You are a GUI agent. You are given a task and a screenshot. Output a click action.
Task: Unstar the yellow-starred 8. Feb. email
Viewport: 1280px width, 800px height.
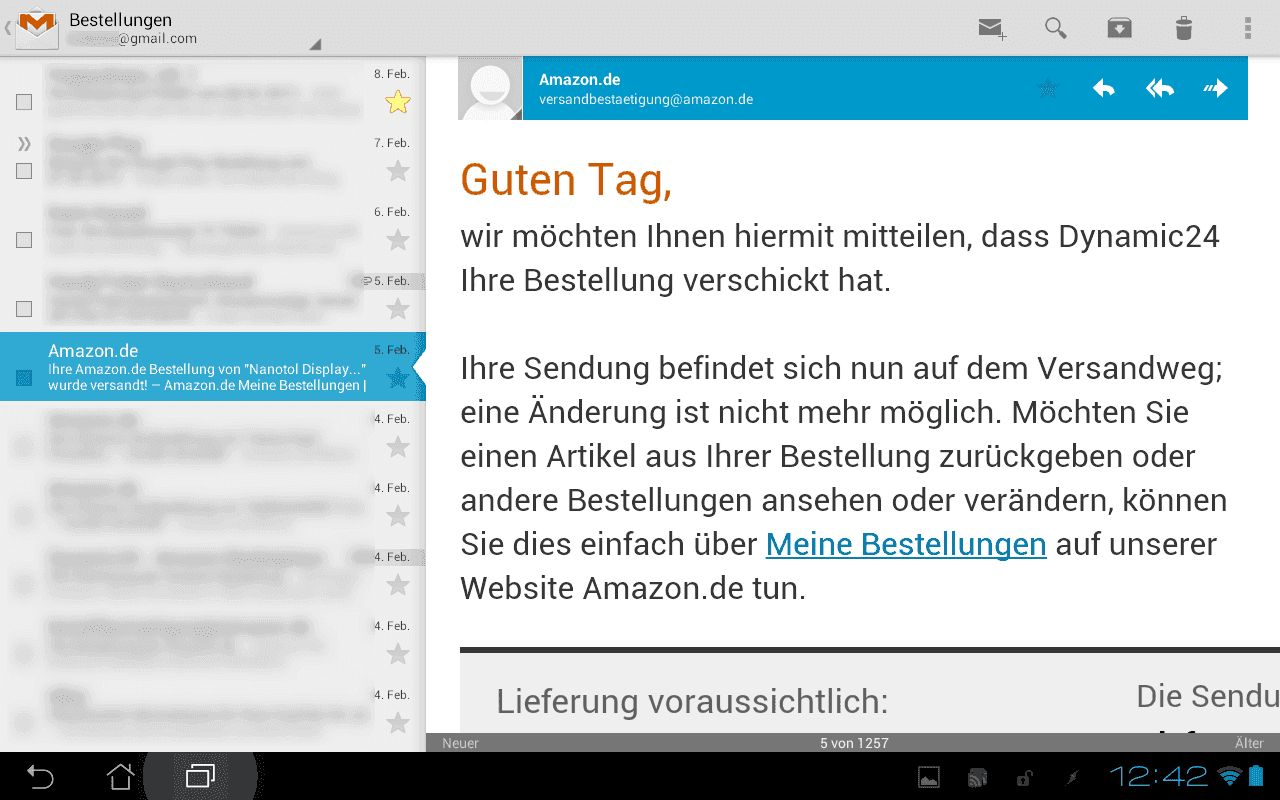tap(398, 102)
